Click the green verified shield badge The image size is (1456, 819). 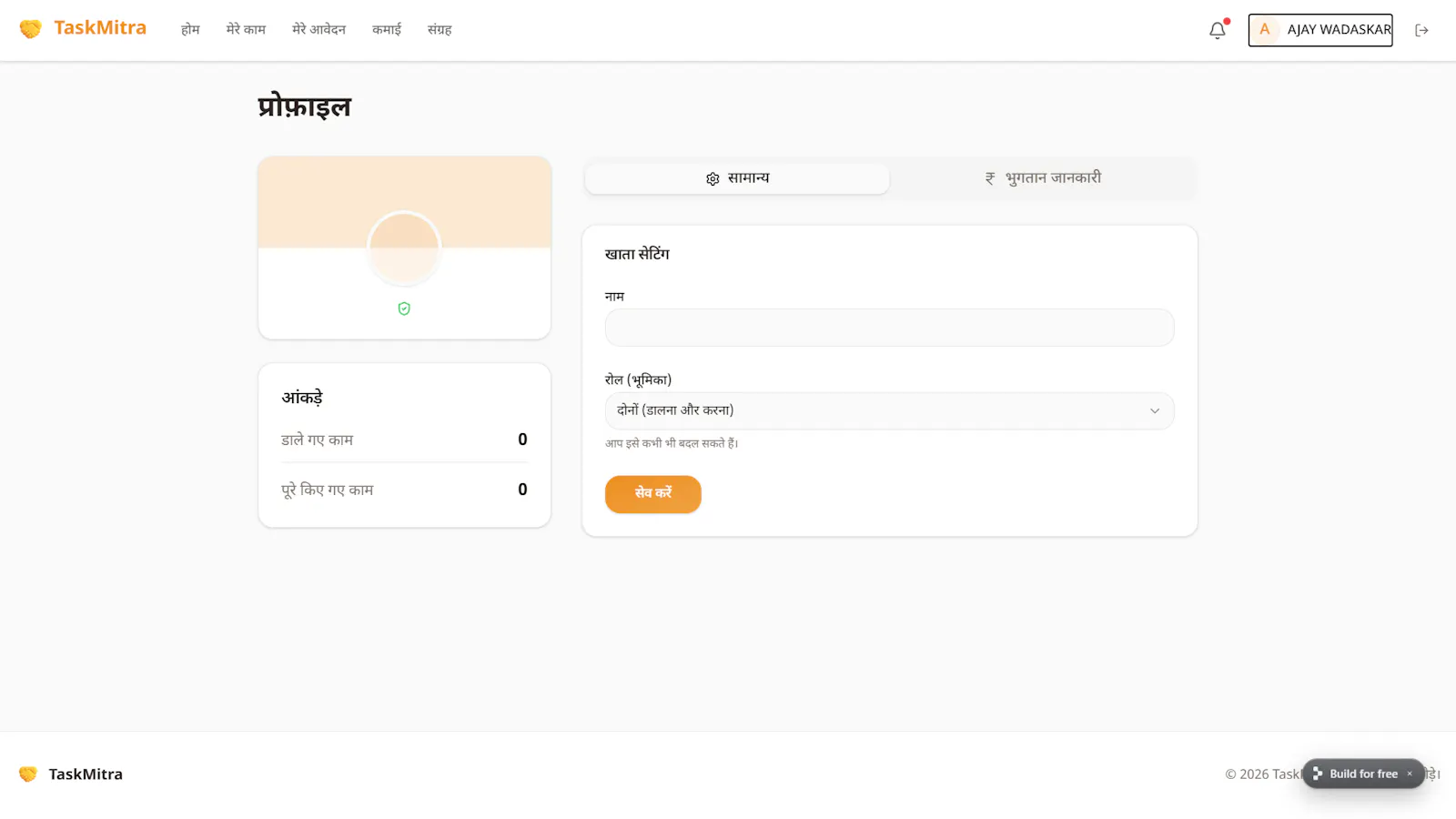[x=404, y=308]
